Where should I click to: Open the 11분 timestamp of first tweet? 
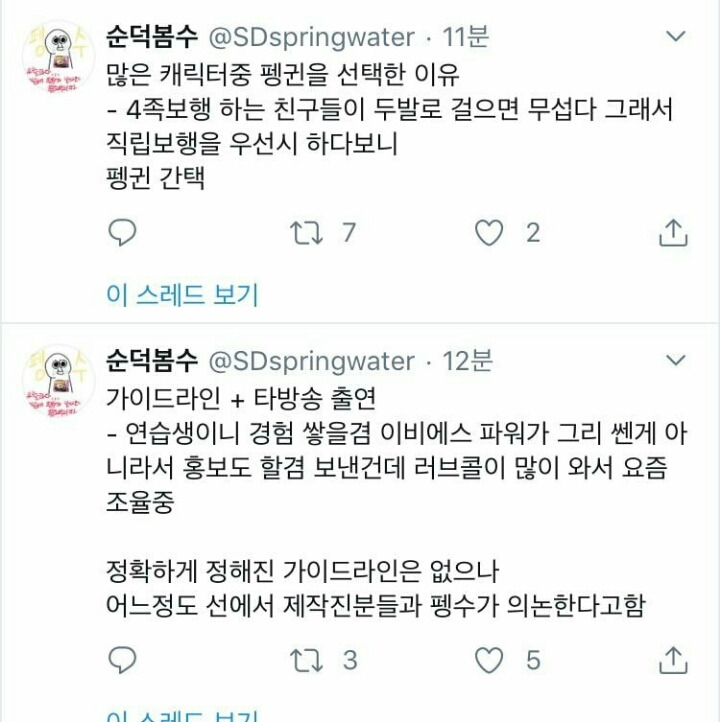point(466,36)
